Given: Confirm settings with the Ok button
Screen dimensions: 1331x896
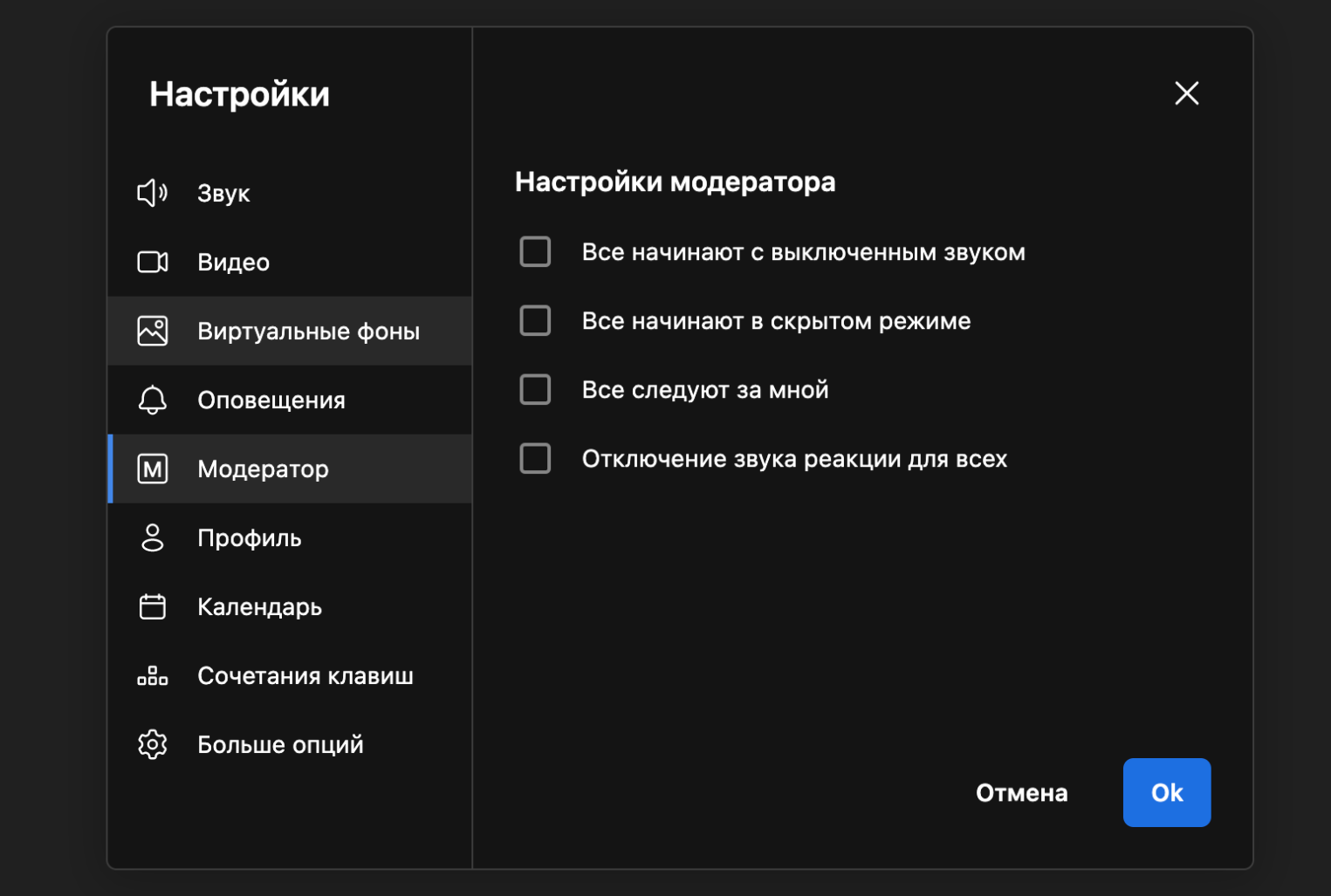Looking at the screenshot, I should (x=1167, y=792).
